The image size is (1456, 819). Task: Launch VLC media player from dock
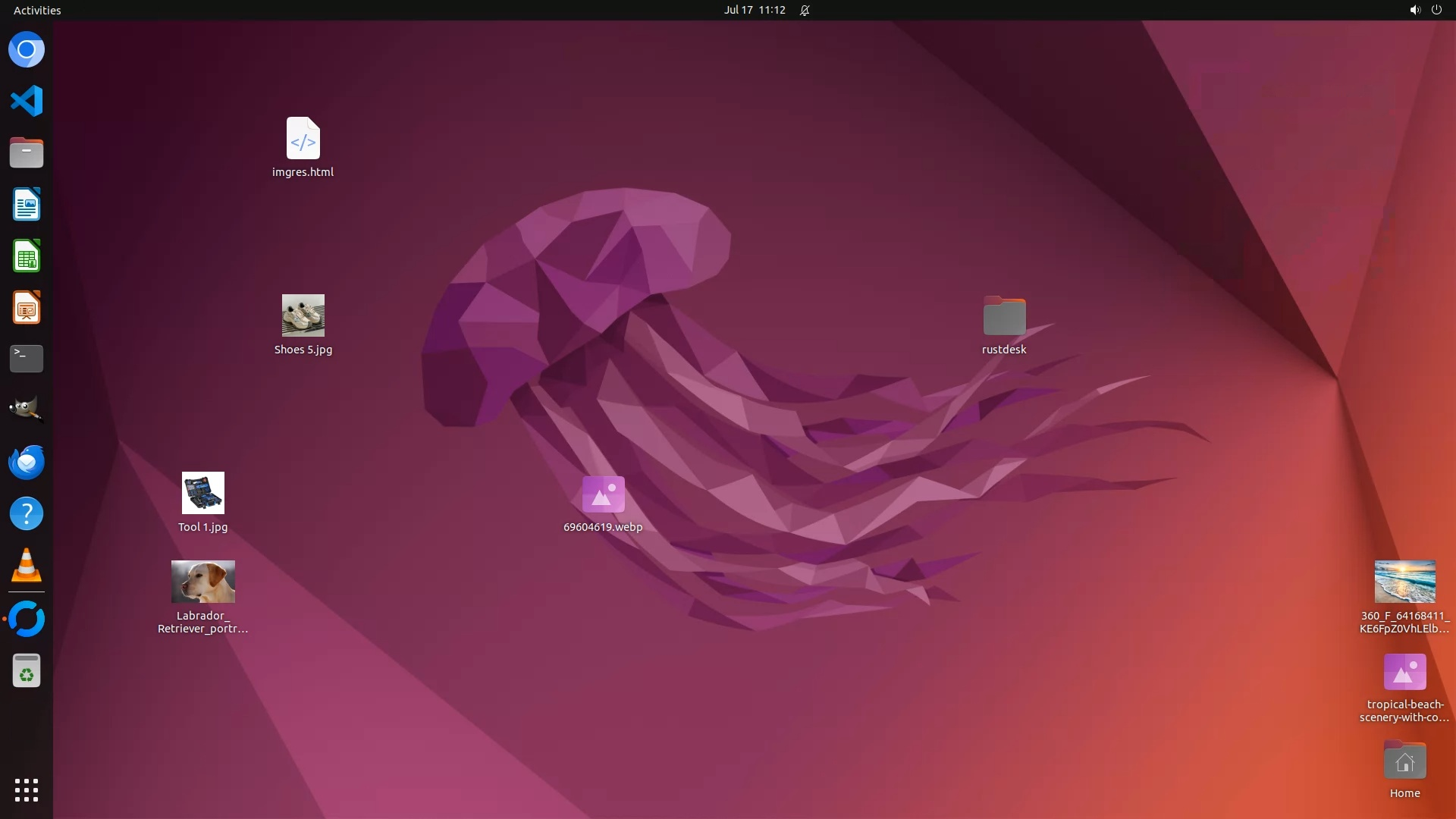coord(27,566)
